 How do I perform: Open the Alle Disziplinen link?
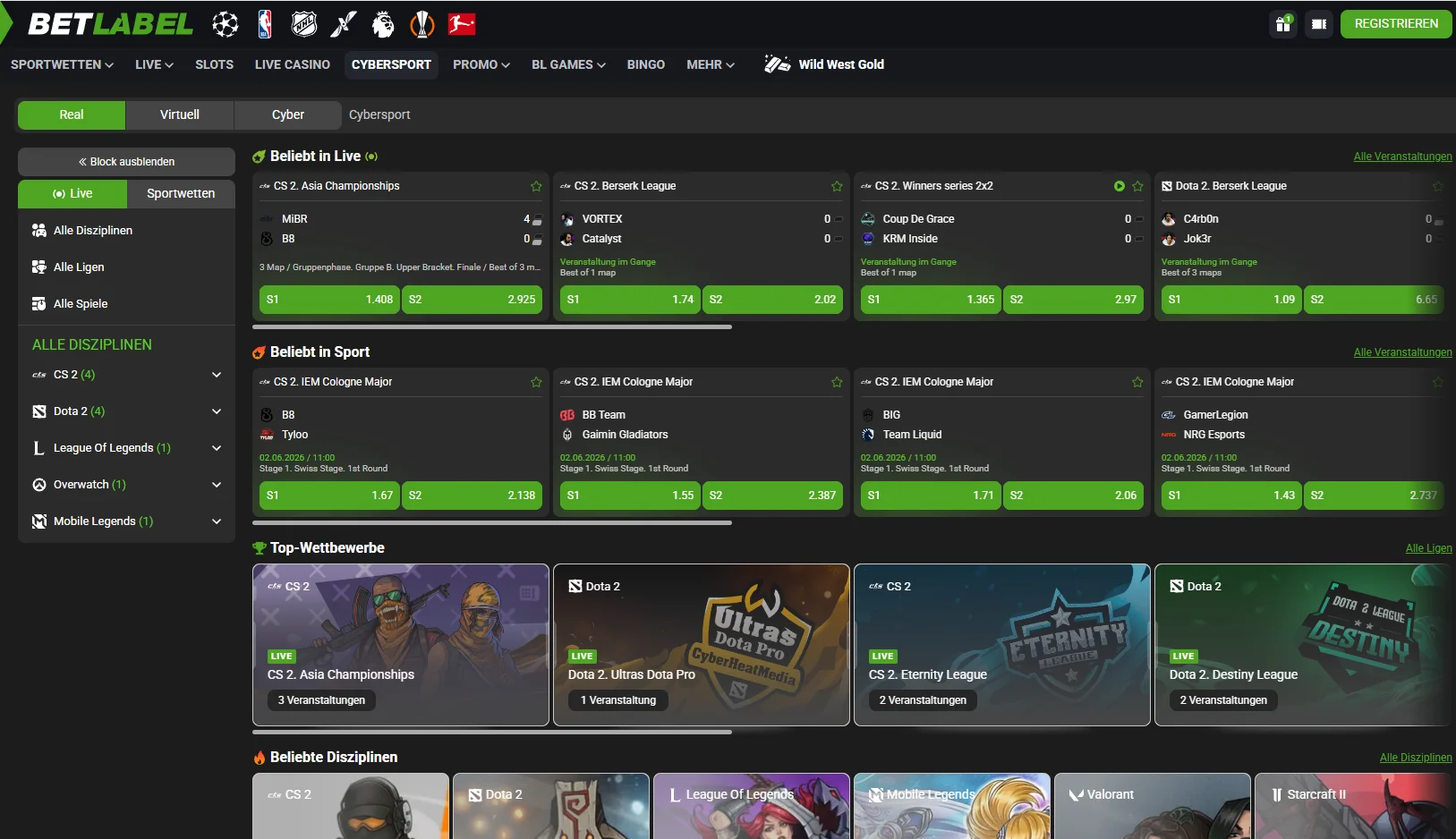click(1416, 758)
